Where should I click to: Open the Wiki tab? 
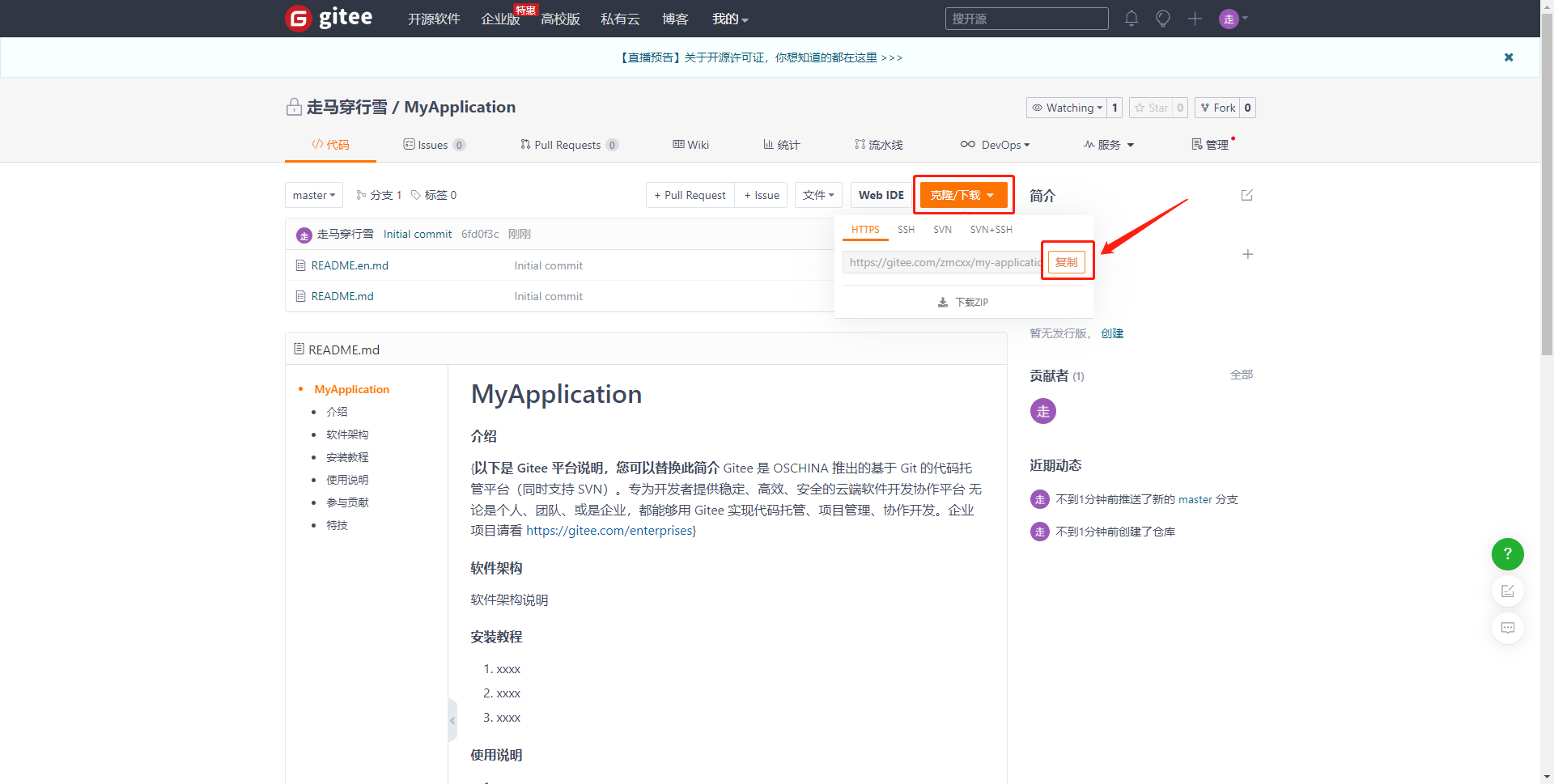tap(690, 145)
